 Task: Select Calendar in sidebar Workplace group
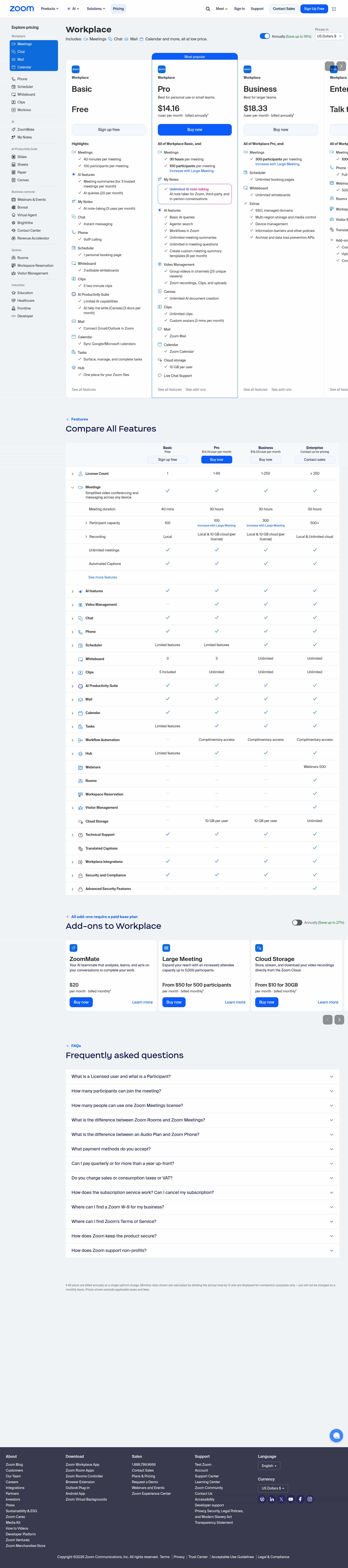point(33,67)
